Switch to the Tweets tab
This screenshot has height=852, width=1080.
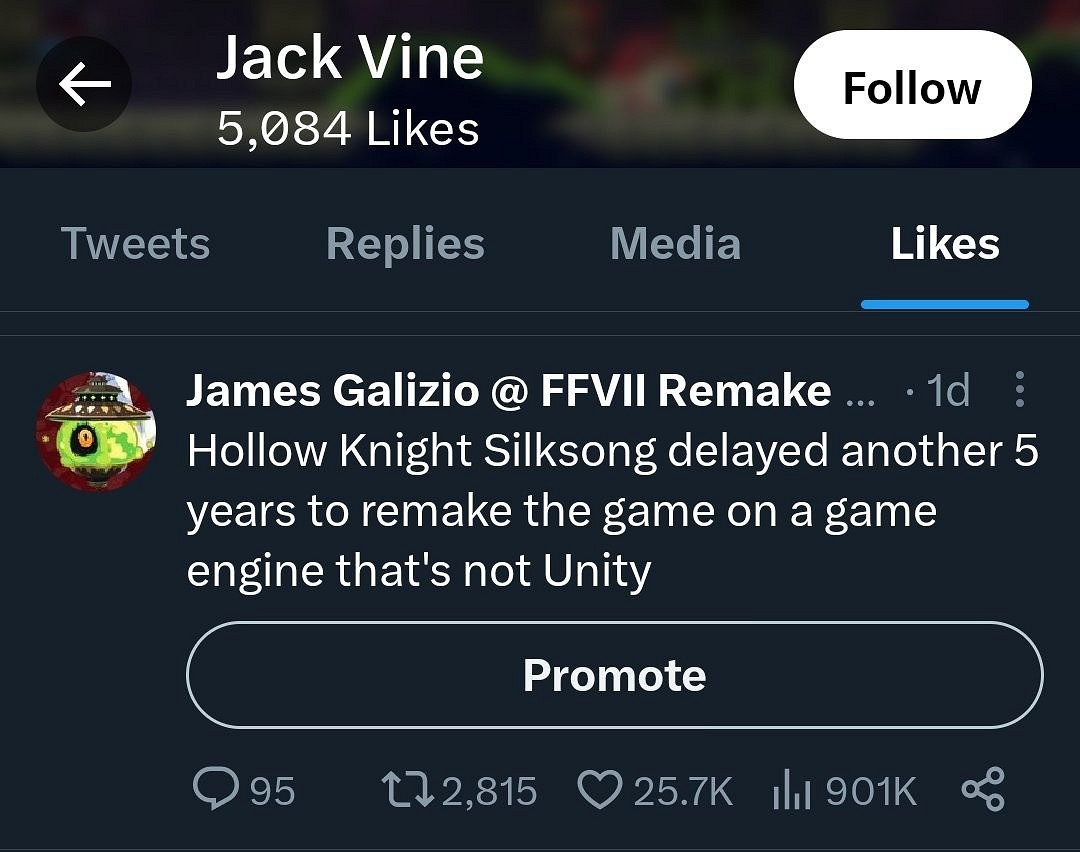pyautogui.click(x=135, y=244)
